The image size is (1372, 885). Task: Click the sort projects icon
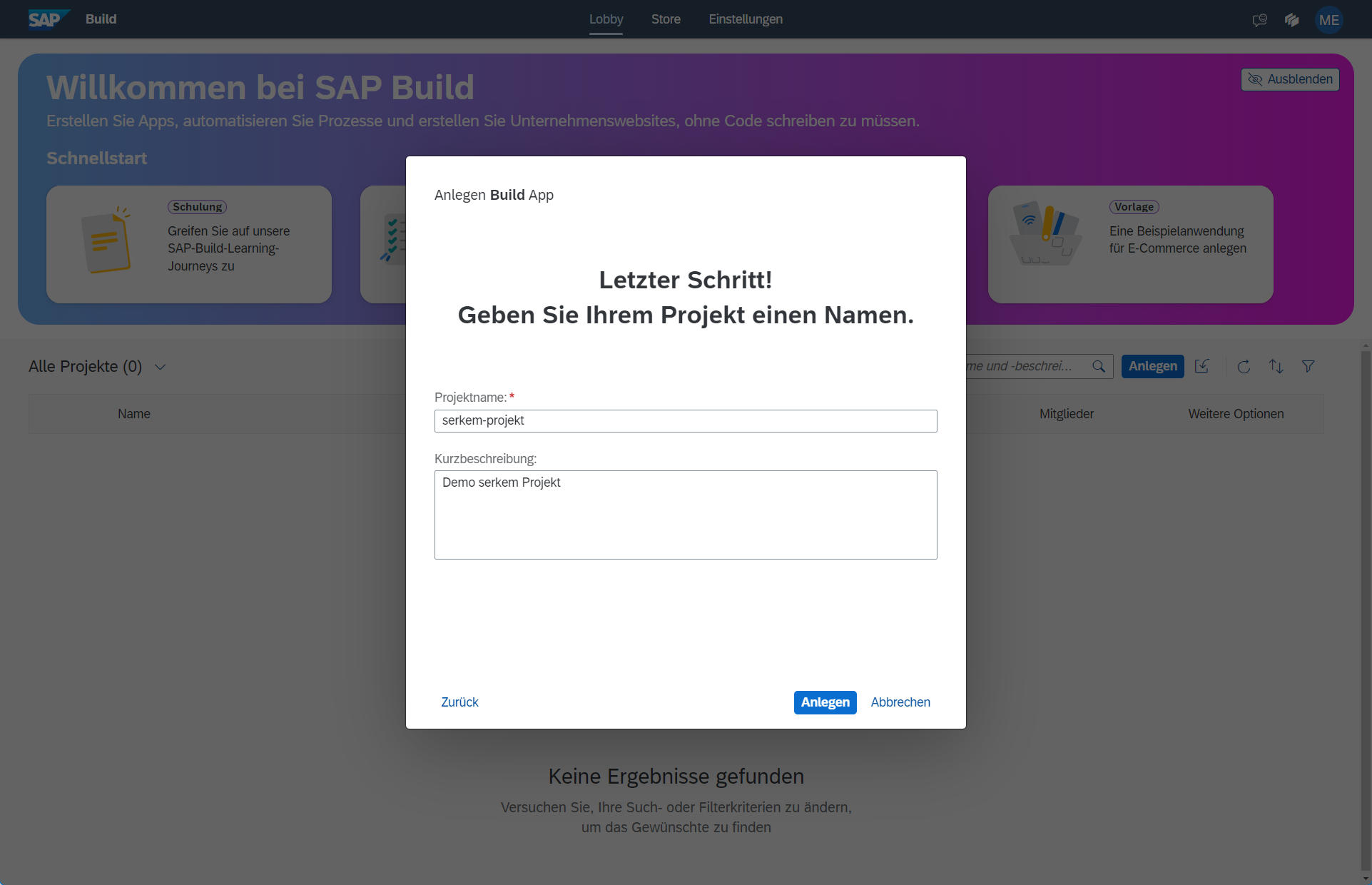tap(1276, 366)
